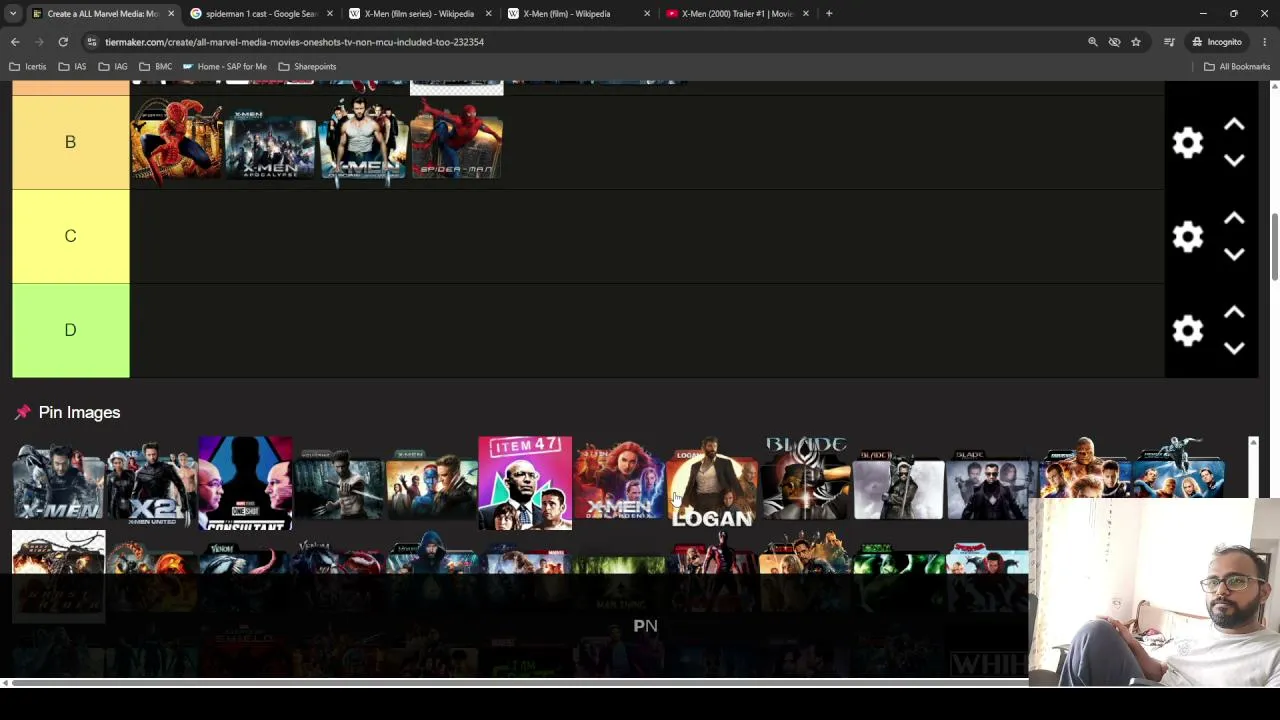The image size is (1280, 720).
Task: Open the All Bookmarks folder
Action: pyautogui.click(x=1237, y=67)
